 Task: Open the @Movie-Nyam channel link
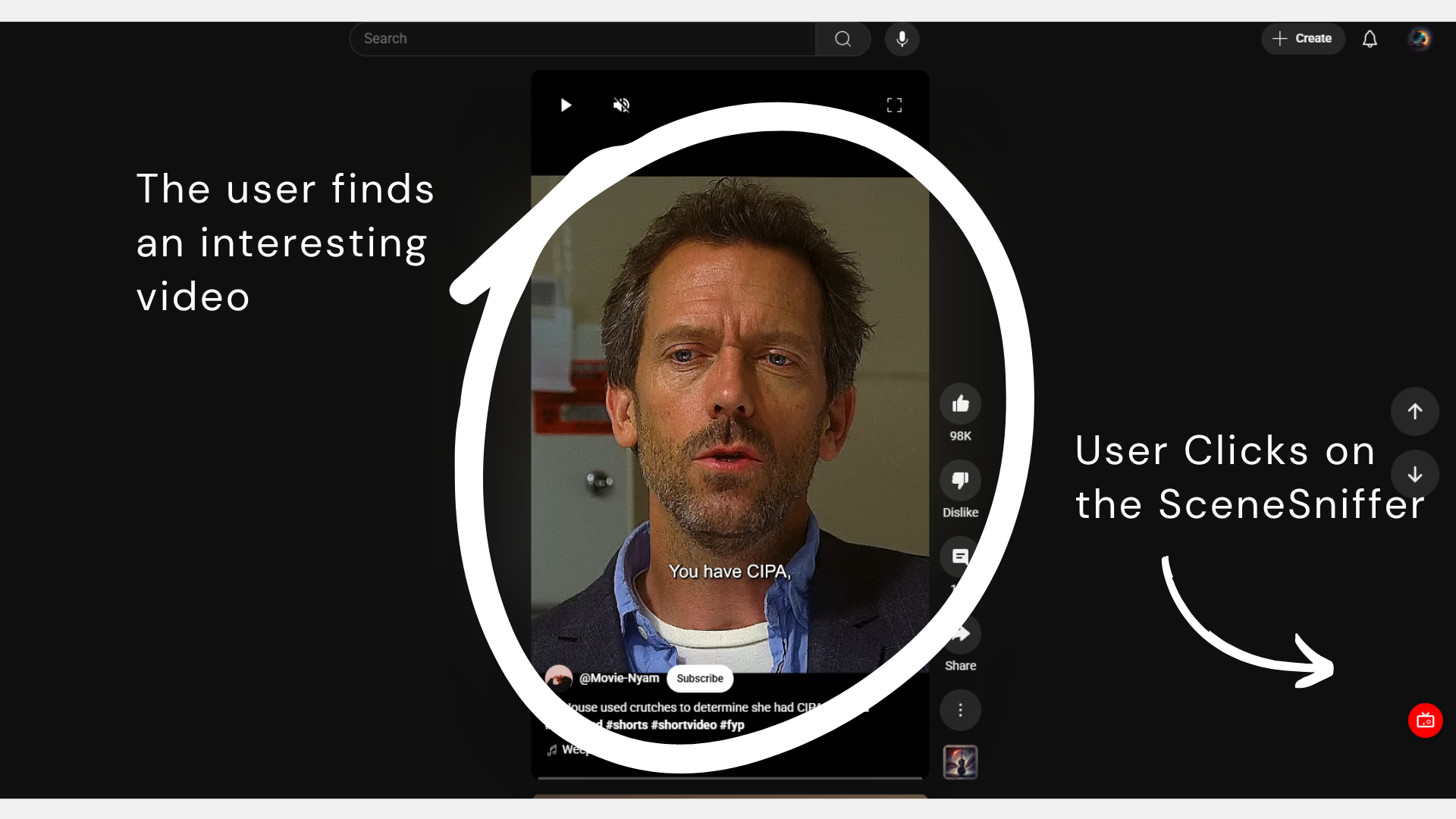click(619, 678)
